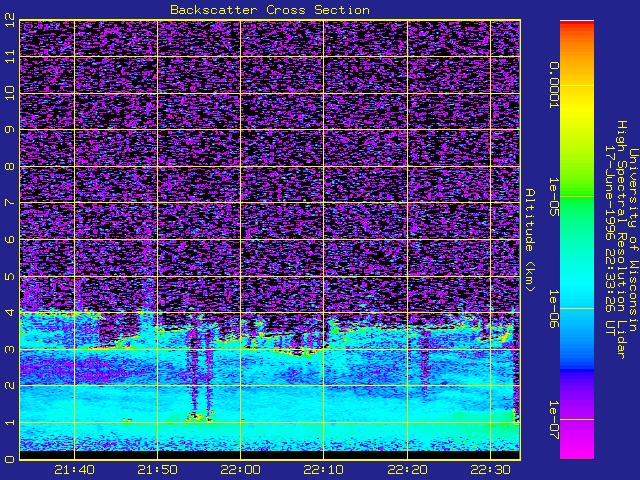Screen dimensions: 640x480
Task: Click the red top of the colorbar
Action: click(577, 25)
